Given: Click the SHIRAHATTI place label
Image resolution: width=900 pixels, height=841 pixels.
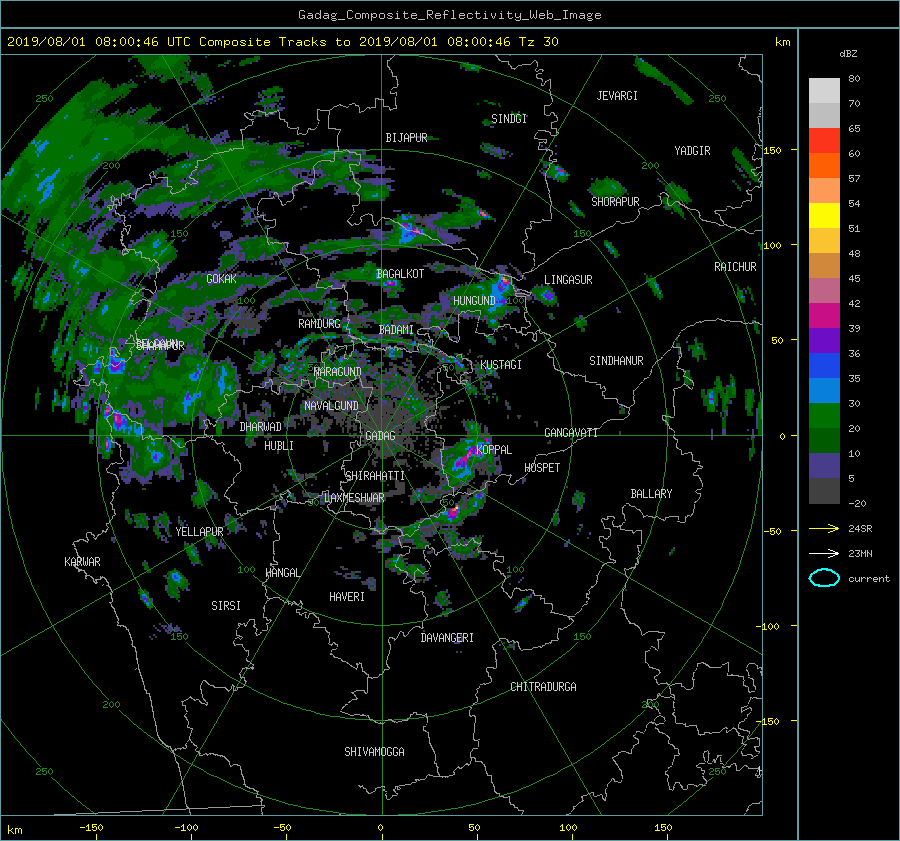Looking at the screenshot, I should pos(375,476).
